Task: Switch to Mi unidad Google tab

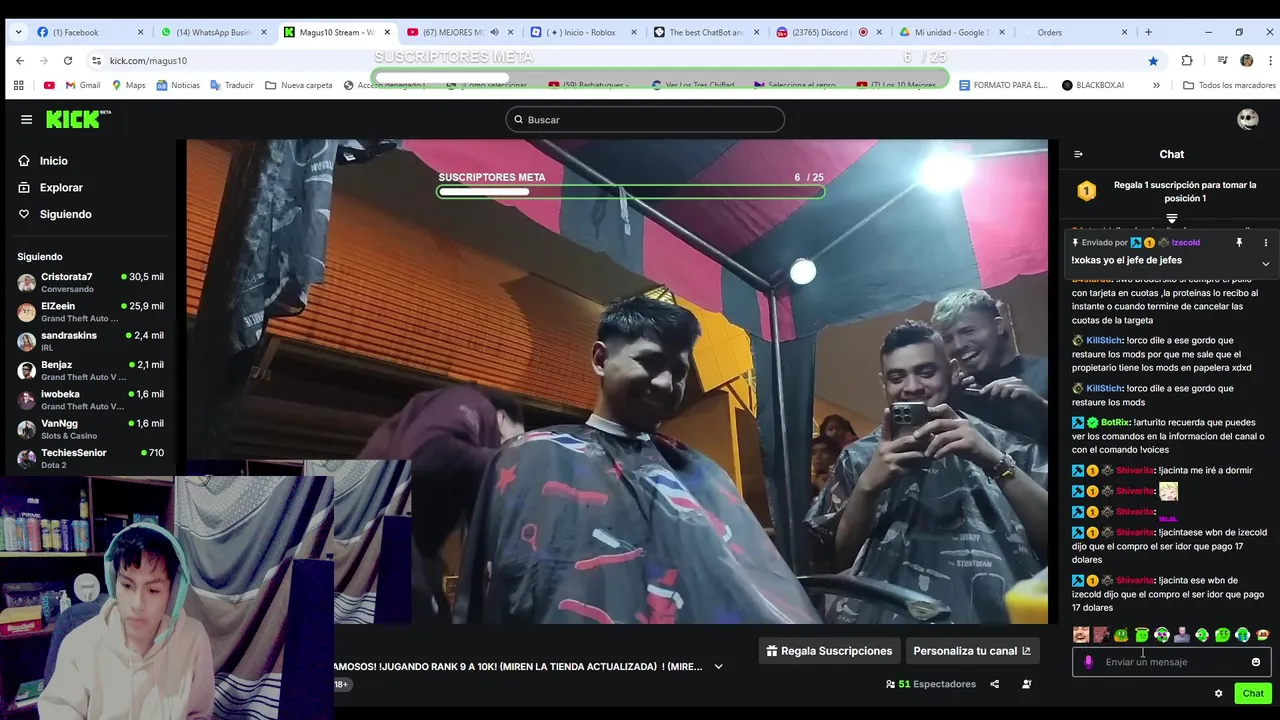Action: [951, 32]
